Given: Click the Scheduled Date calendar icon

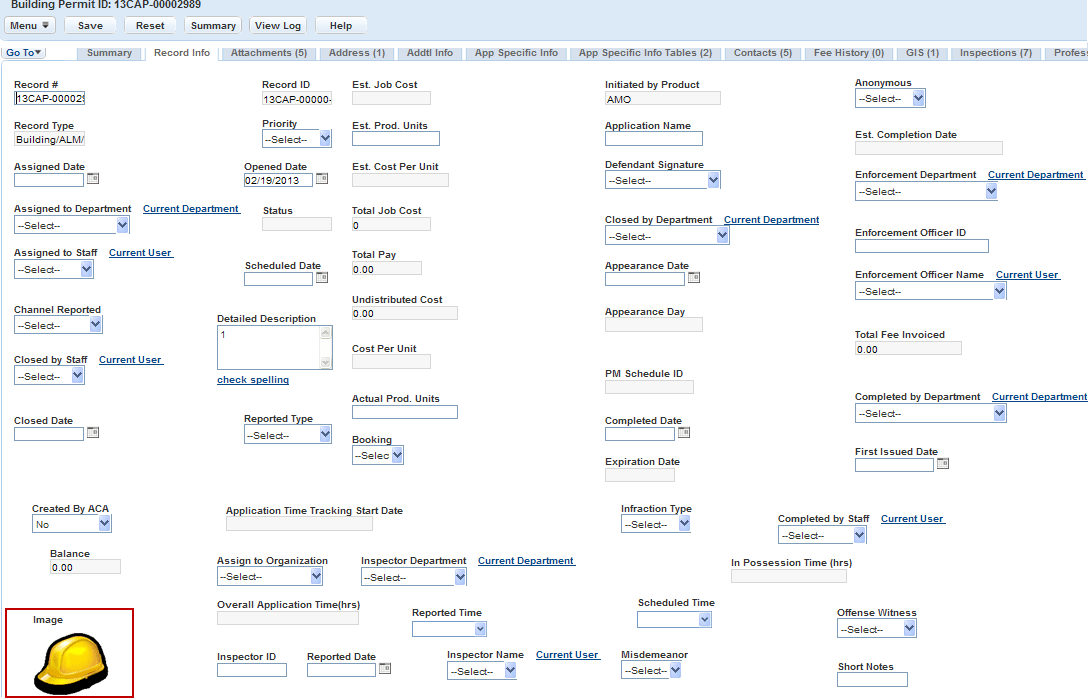Looking at the screenshot, I should point(322,279).
